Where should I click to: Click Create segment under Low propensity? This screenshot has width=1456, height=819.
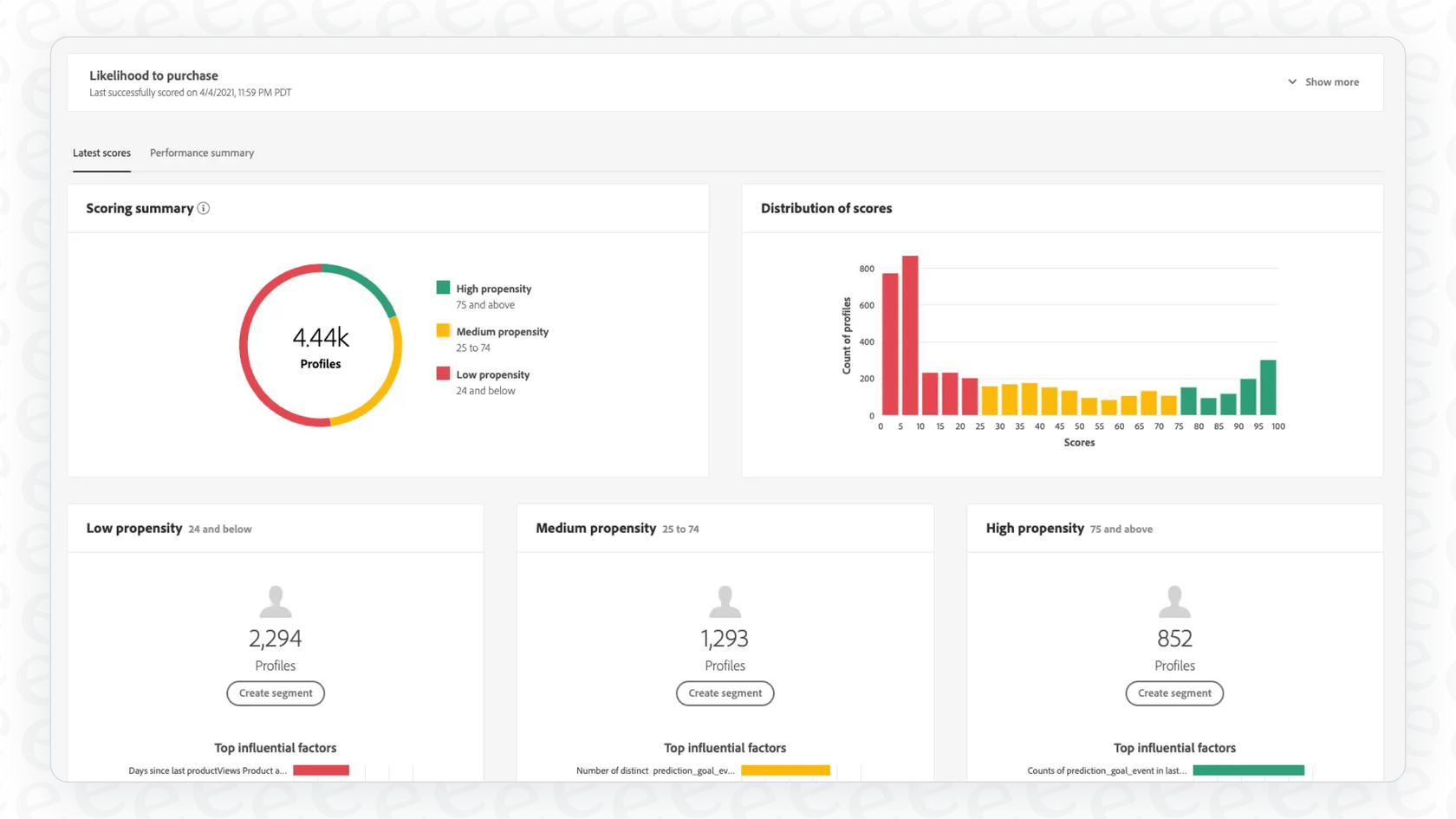point(275,693)
